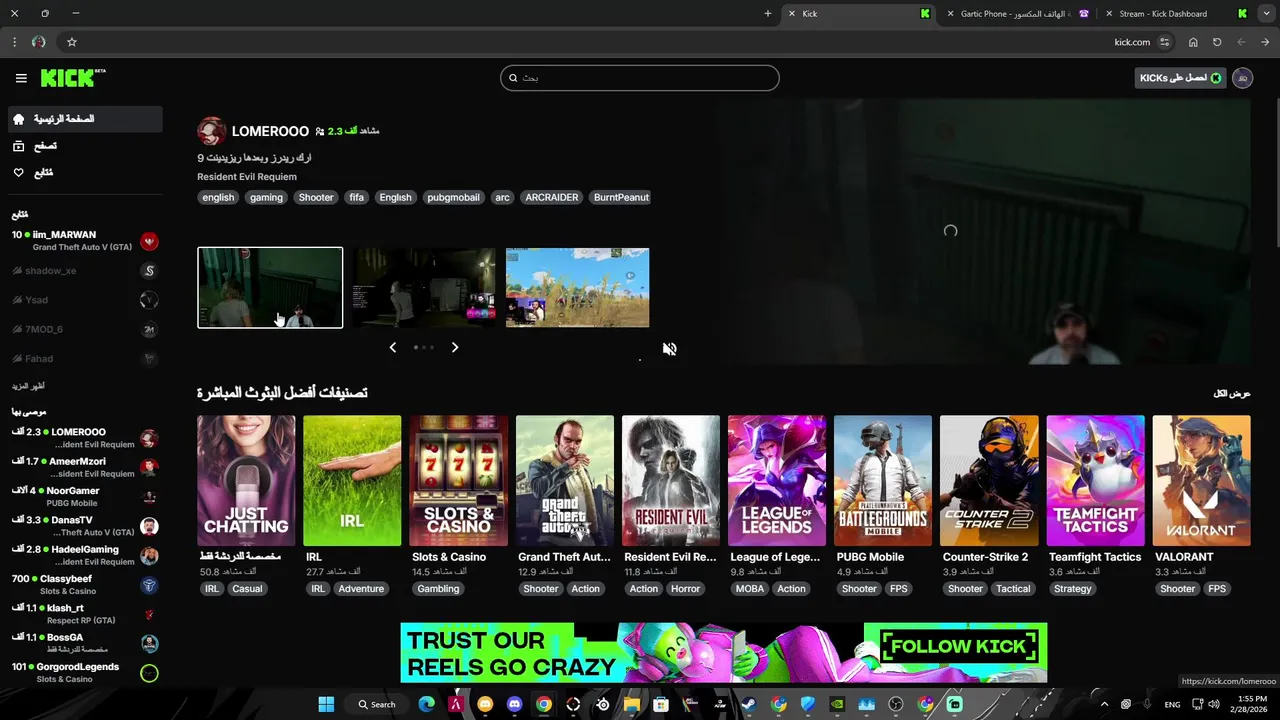The width and height of the screenshot is (1280, 720).
Task: Open NoorGamer in recommended sidebar
Action: pyautogui.click(x=84, y=497)
